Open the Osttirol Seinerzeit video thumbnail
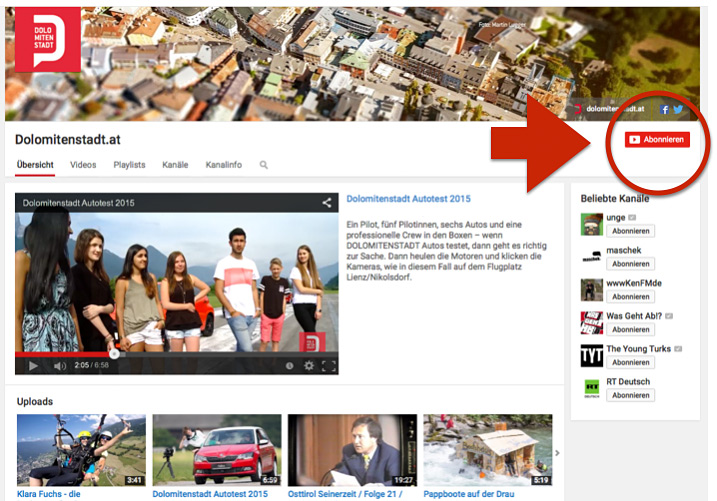717x501 pixels. [x=352, y=450]
